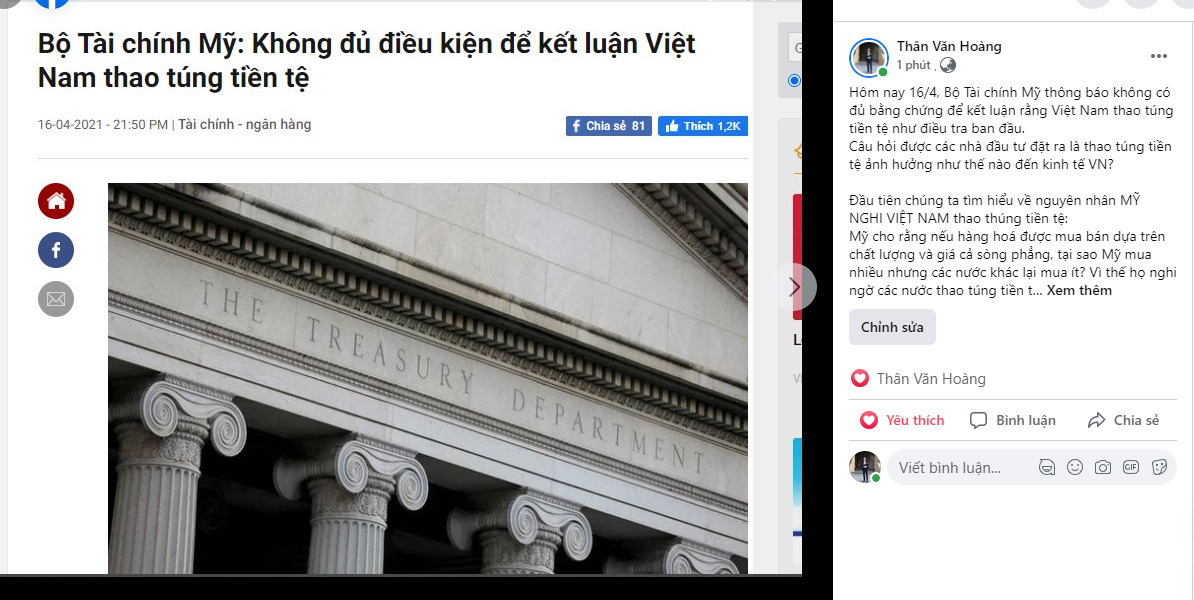Image resolution: width=1194 pixels, height=600 pixels.
Task: Open emoji picker in comment box
Action: click(1074, 468)
